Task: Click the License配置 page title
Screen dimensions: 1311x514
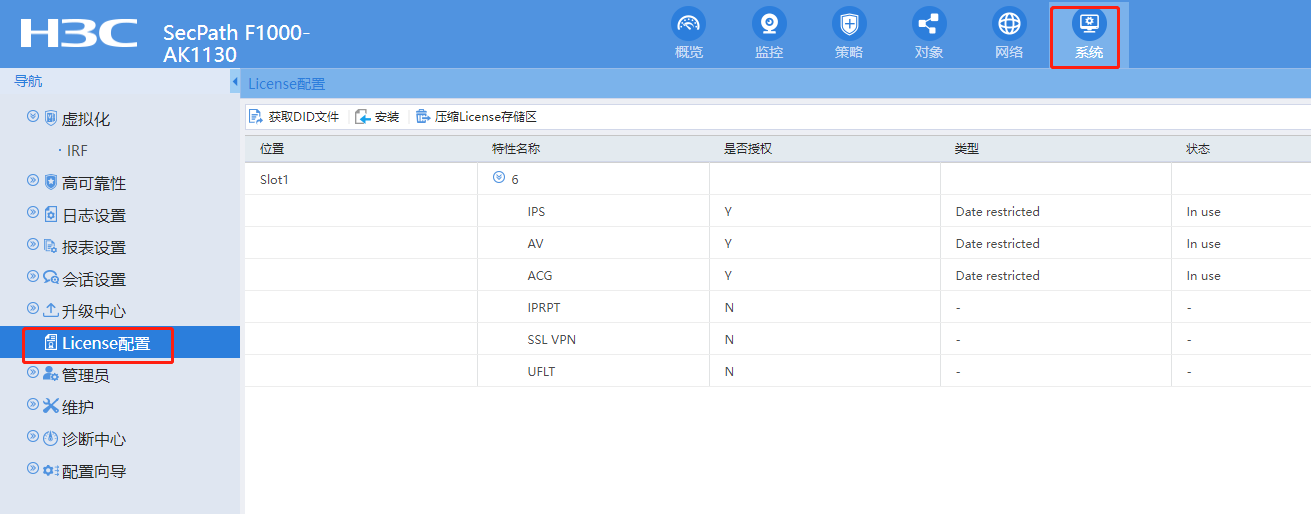Action: click(x=286, y=84)
